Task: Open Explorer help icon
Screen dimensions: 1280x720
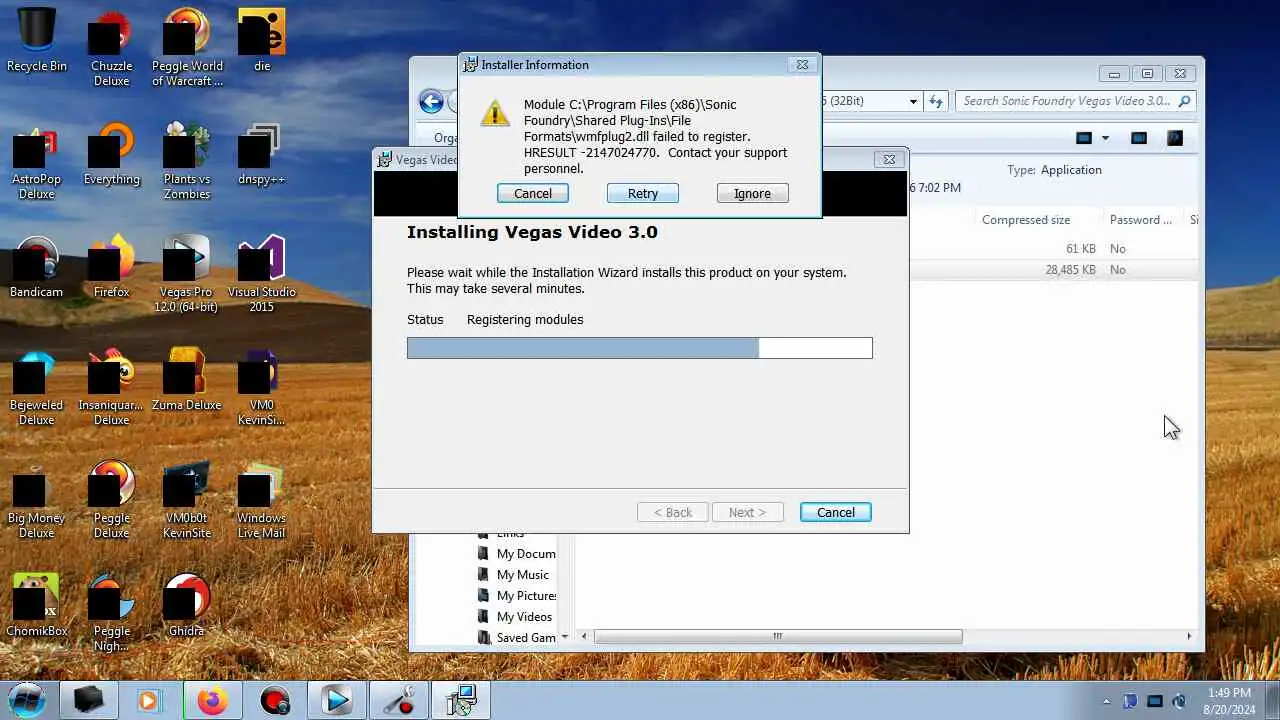Action: (x=1175, y=138)
